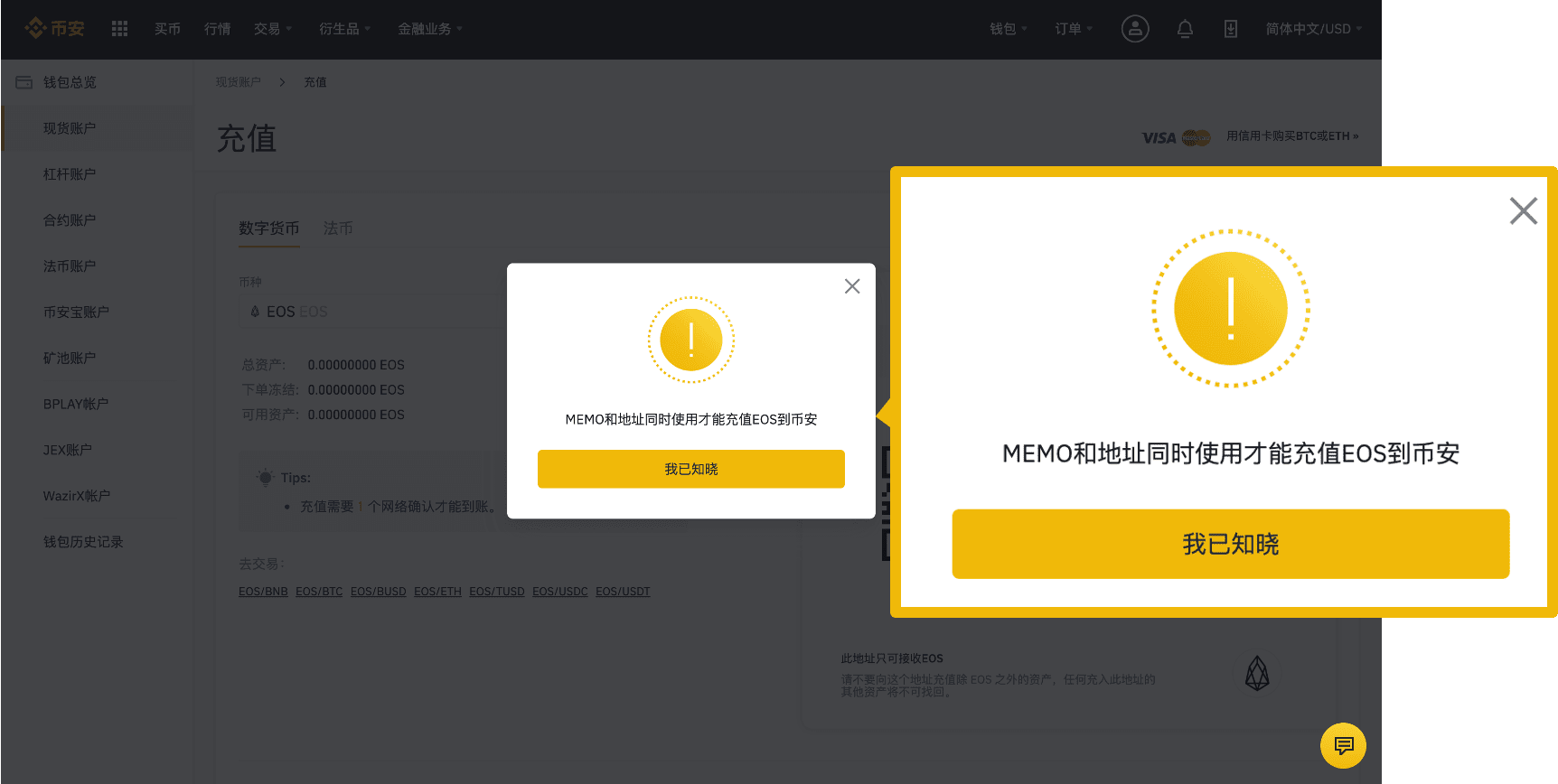Image resolution: width=1558 pixels, height=784 pixels.
Task: Expand the 交易 dropdown menu
Action: tap(272, 29)
